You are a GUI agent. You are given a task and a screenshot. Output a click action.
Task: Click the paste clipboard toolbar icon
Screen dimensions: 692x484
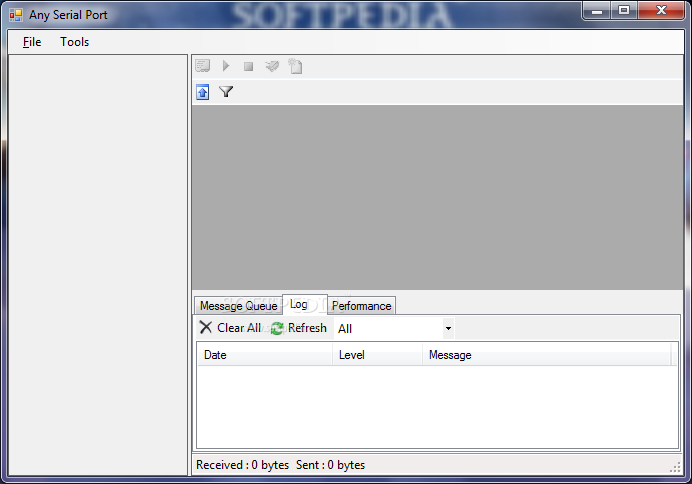click(295, 66)
